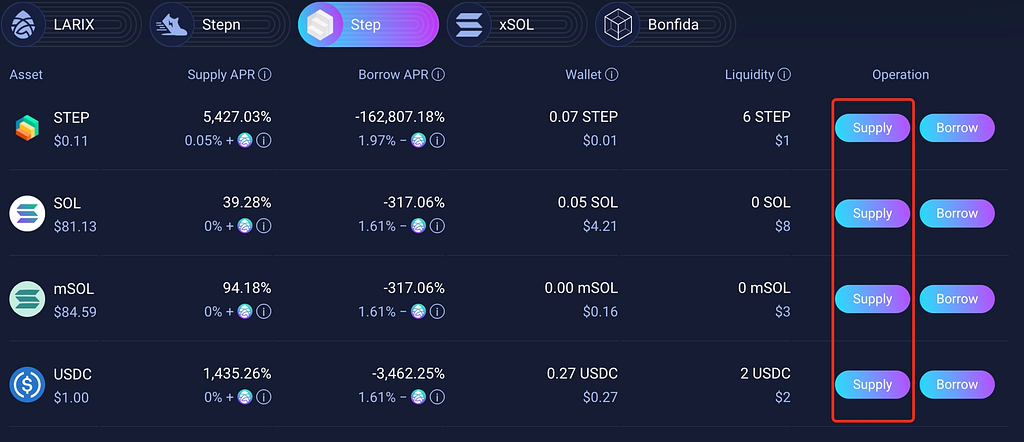This screenshot has height=442, width=1024.
Task: Switch to the Stepn pool tab
Action: [x=219, y=25]
